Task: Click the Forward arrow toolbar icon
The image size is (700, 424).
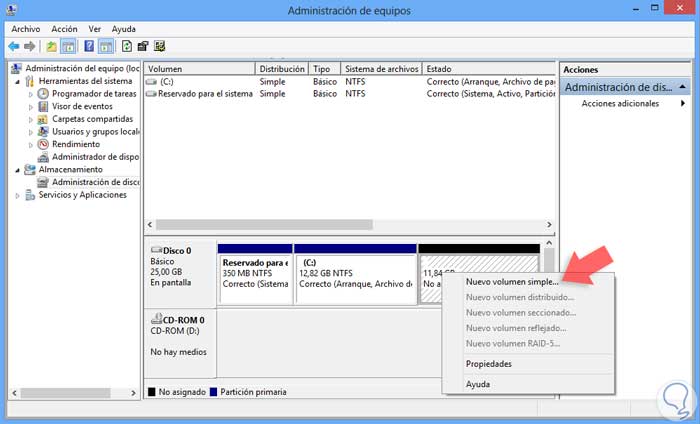Action: pyautogui.click(x=29, y=46)
